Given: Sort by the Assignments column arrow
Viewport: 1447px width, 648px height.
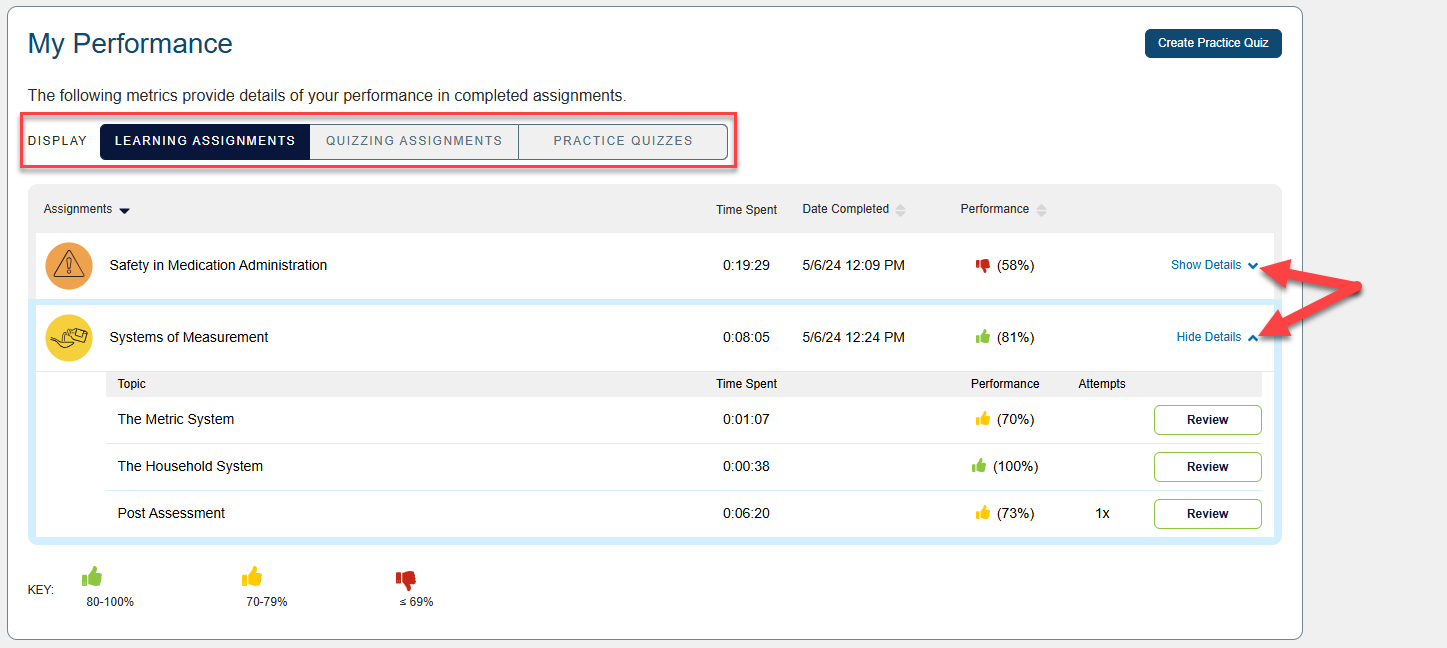Looking at the screenshot, I should click(x=124, y=210).
